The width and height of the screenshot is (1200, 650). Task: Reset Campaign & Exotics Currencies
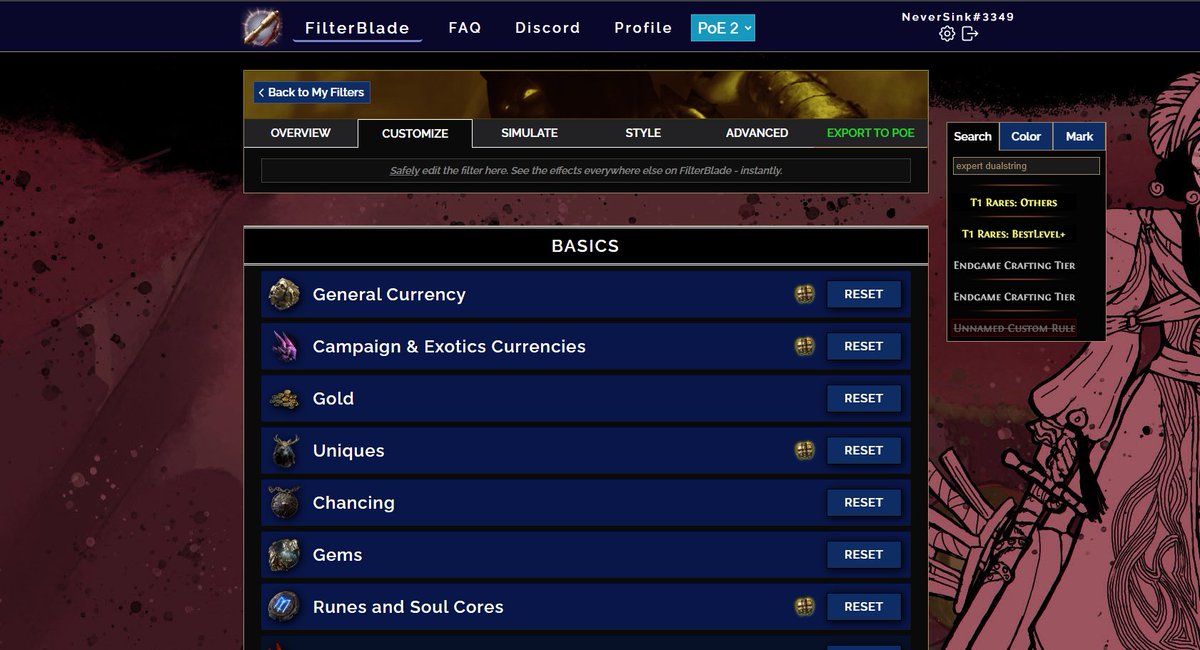click(864, 346)
